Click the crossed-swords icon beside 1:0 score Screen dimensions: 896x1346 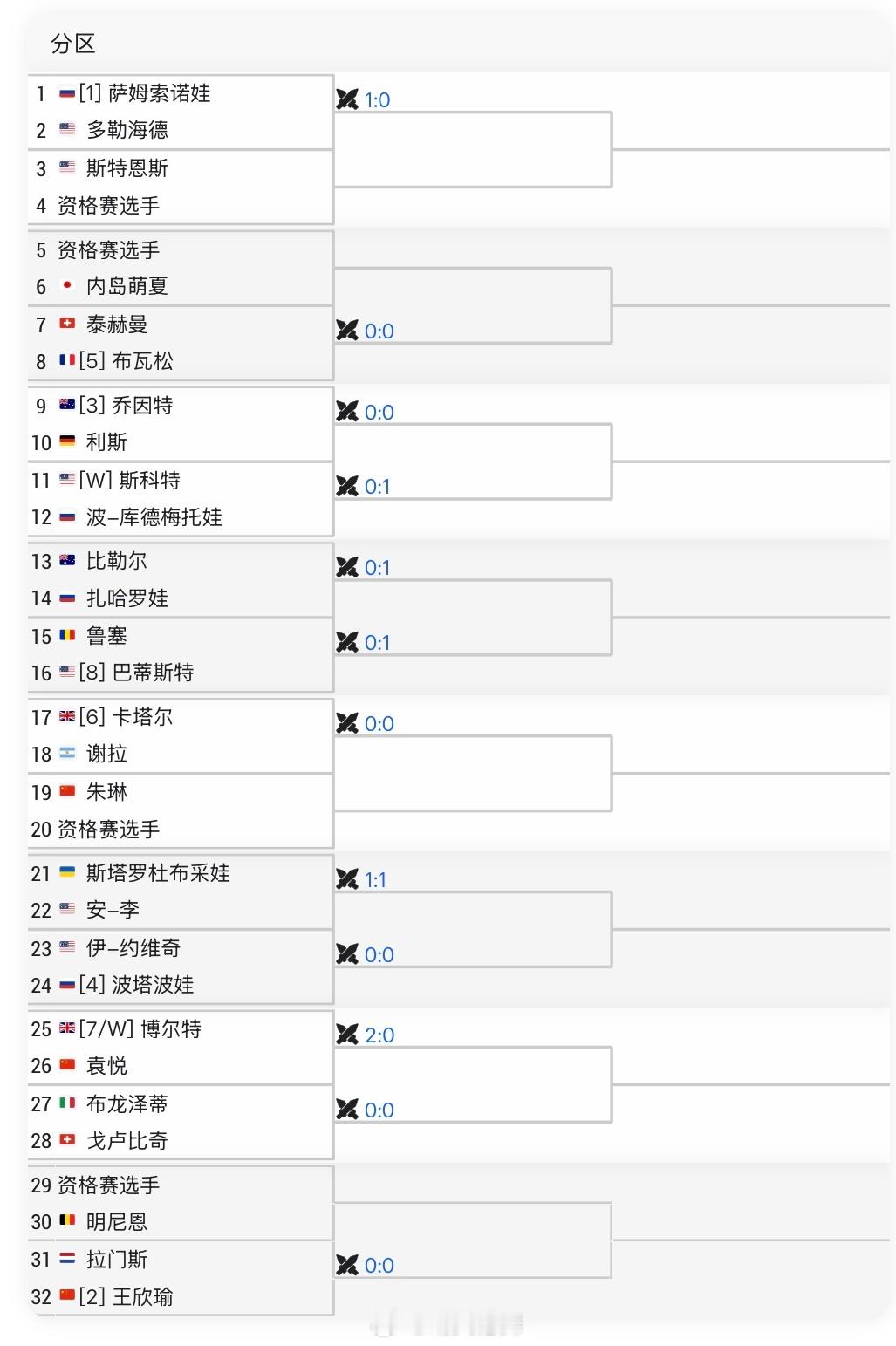[347, 99]
